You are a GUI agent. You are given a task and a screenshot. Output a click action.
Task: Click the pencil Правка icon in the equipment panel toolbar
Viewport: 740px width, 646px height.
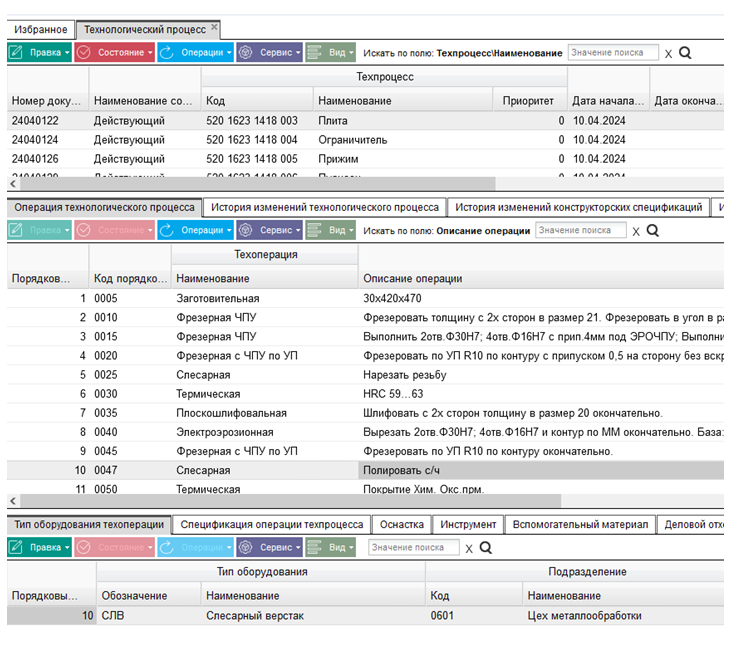[16, 547]
